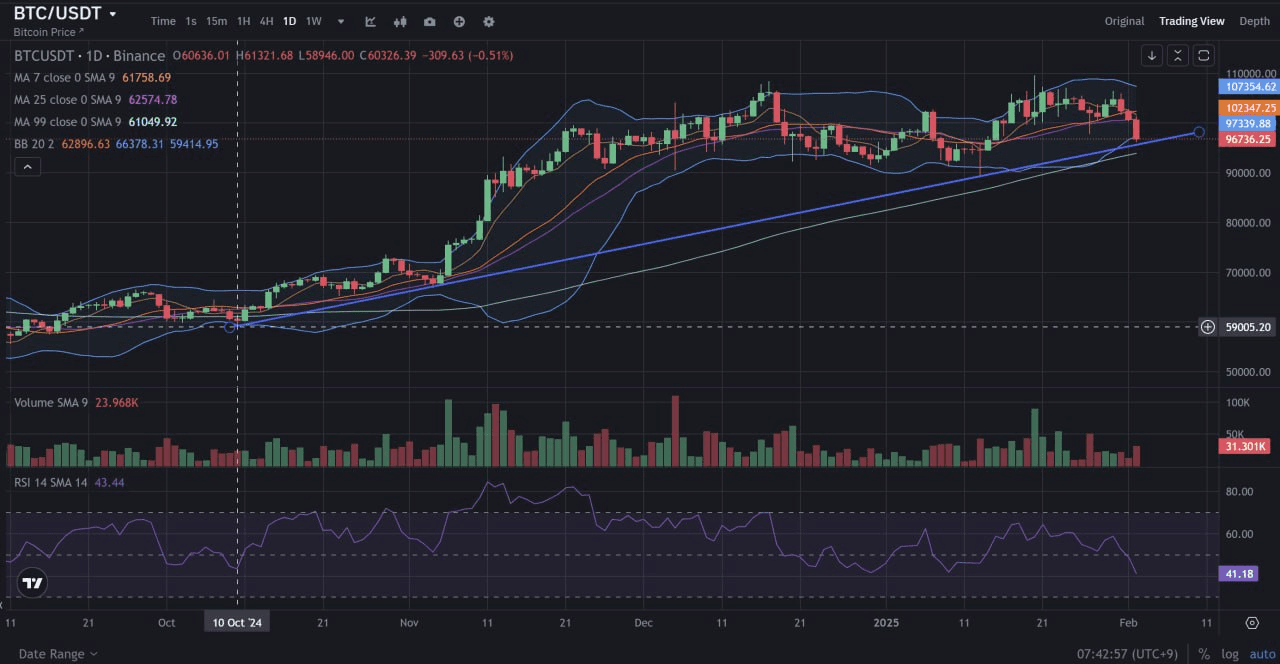This screenshot has height=664, width=1280.
Task: Click the plus icon beside 59005.20
Action: click(x=1208, y=327)
